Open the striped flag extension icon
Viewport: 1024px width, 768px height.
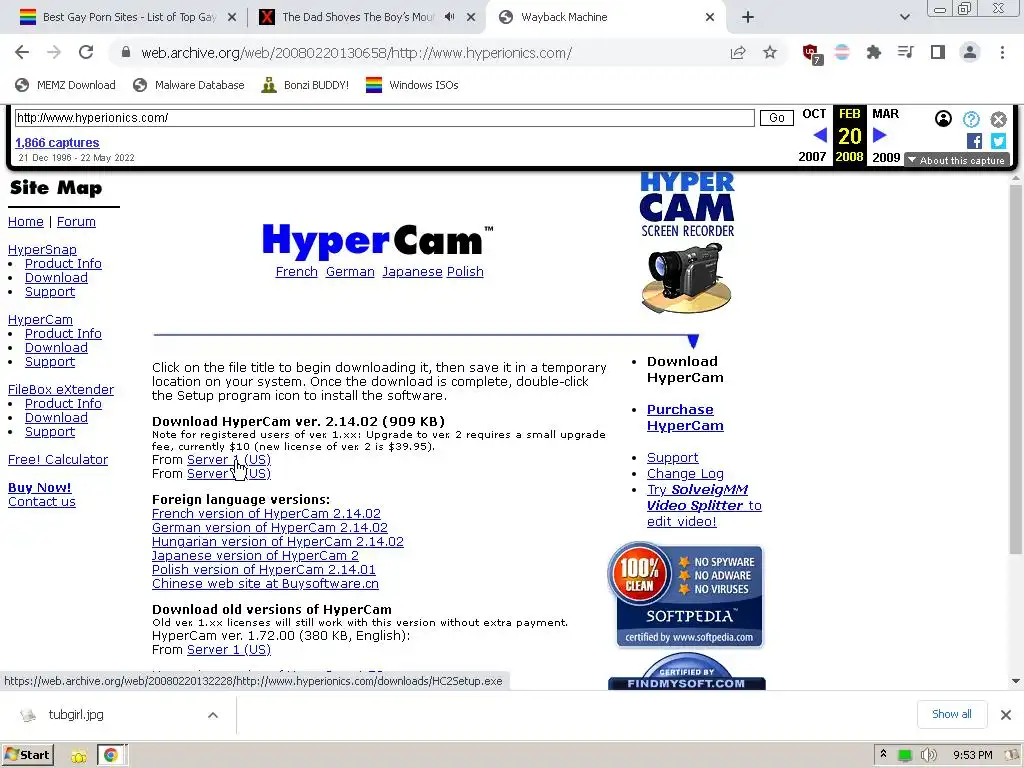(842, 52)
